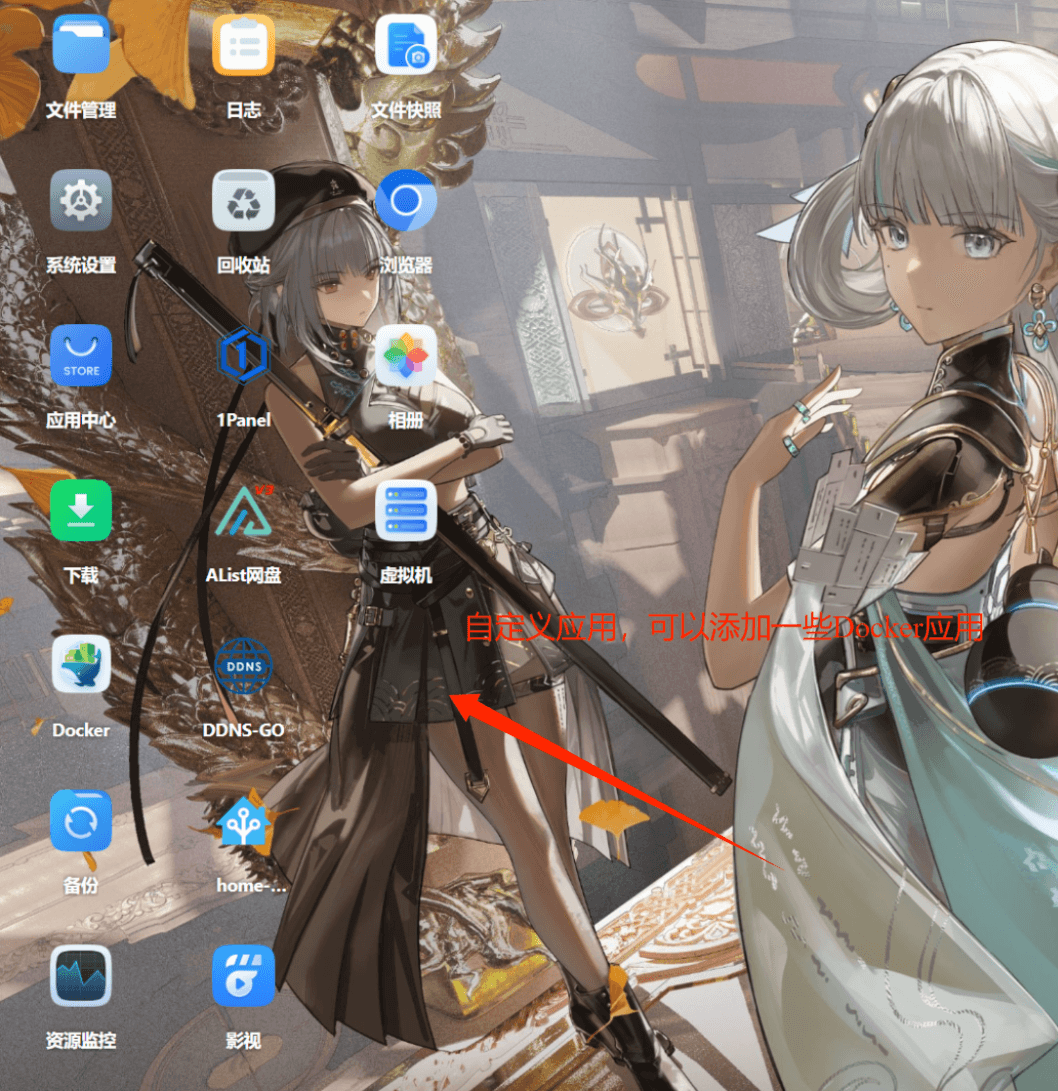Click the AList网盘 label text

click(x=243, y=575)
